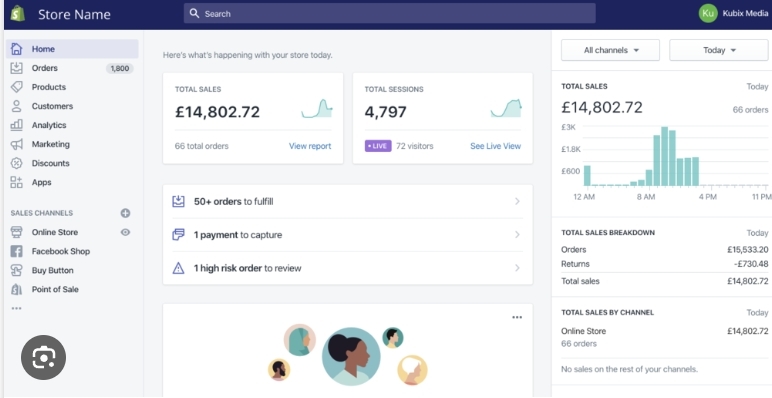Click the Home house icon
Viewport: 772px width, 398px height.
click(16, 49)
